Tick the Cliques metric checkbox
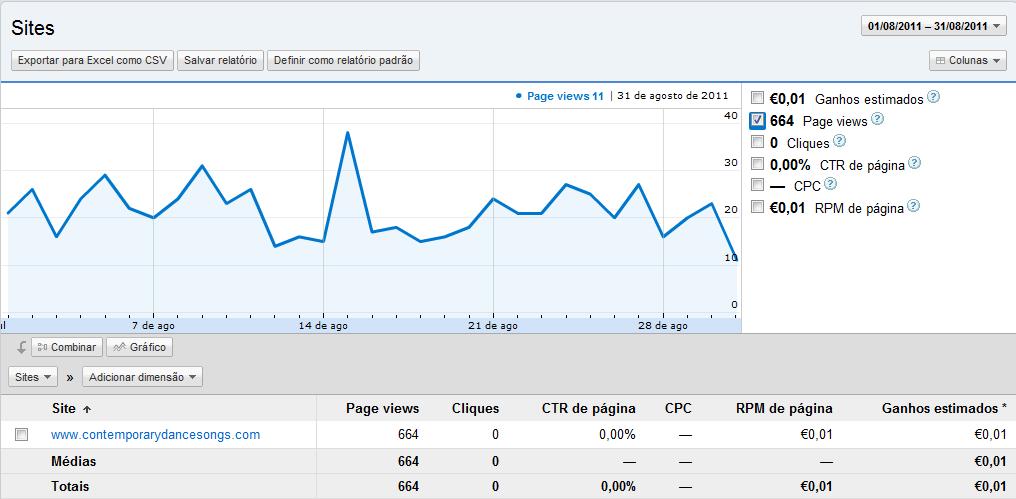The width and height of the screenshot is (1016, 499). (x=758, y=142)
